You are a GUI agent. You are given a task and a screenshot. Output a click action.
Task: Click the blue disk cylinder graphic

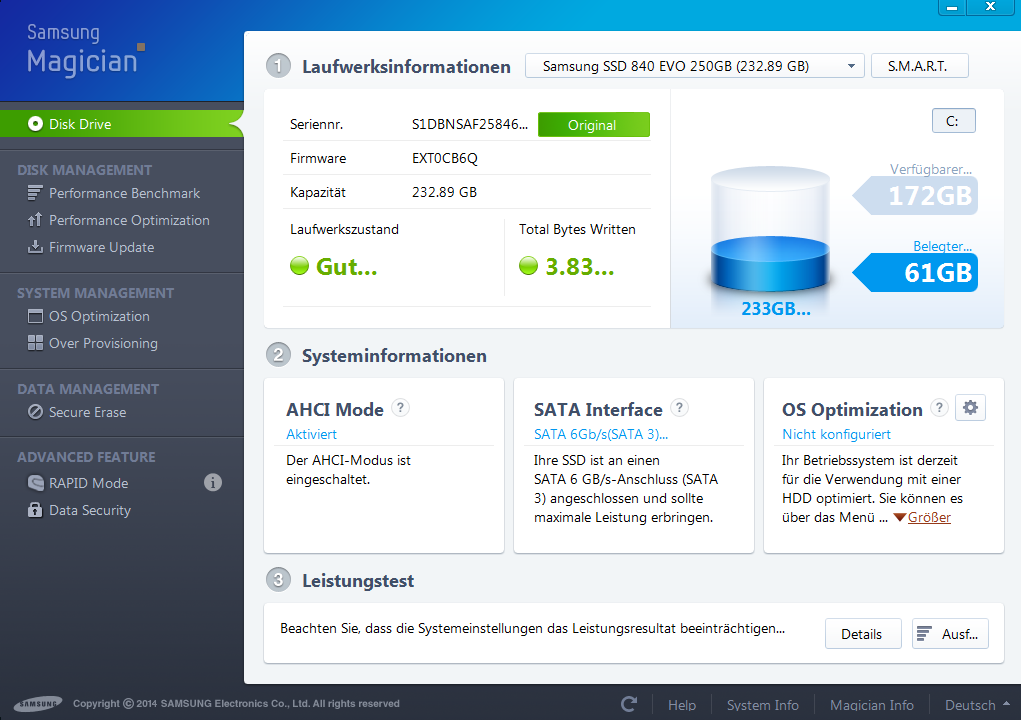pyautogui.click(x=770, y=229)
